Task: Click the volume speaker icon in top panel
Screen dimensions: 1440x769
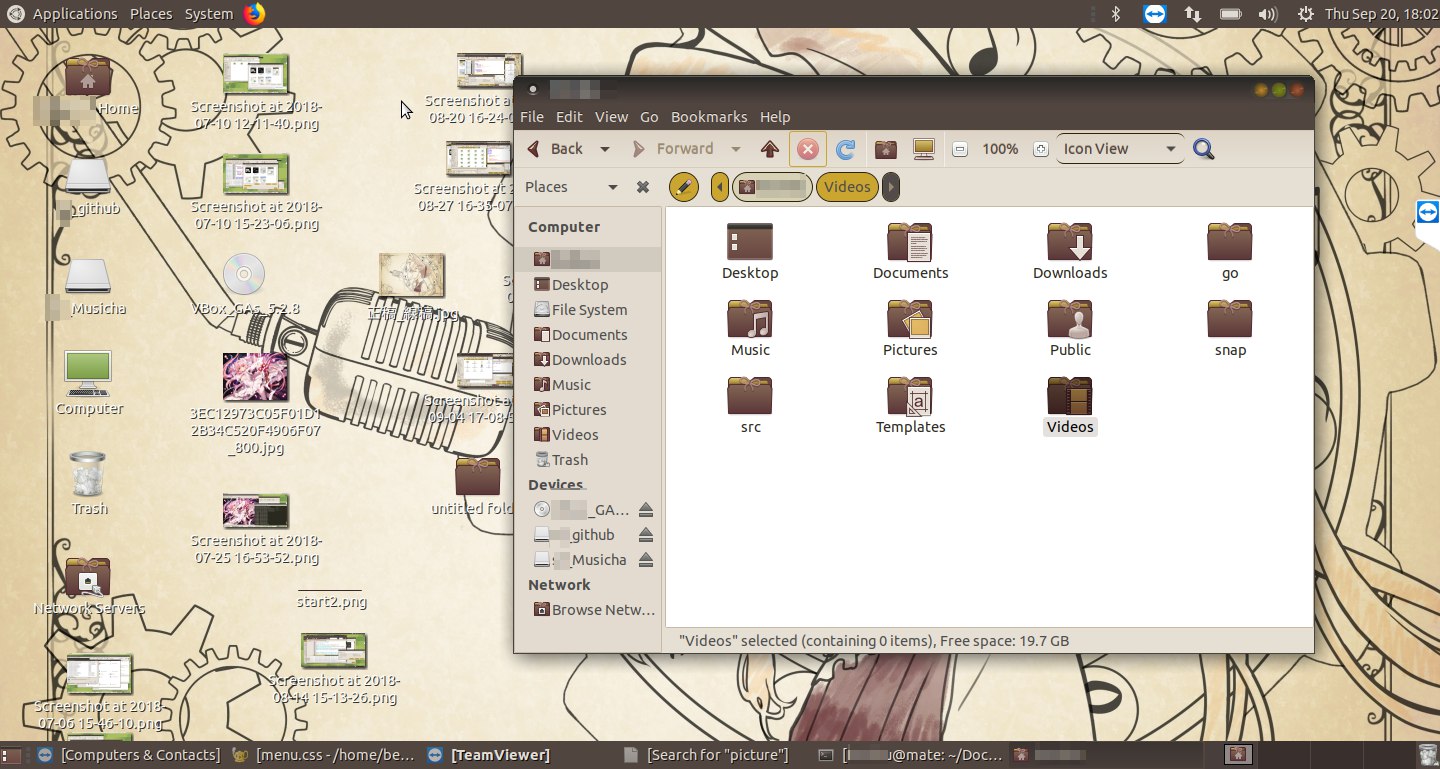Action: [x=1268, y=14]
